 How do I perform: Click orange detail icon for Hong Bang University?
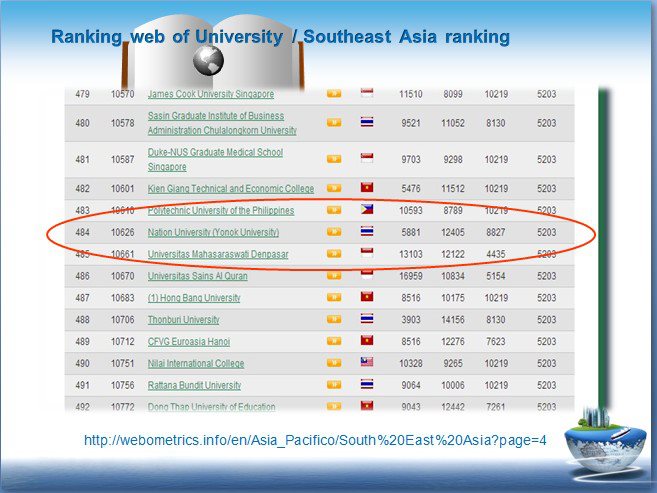coord(334,297)
